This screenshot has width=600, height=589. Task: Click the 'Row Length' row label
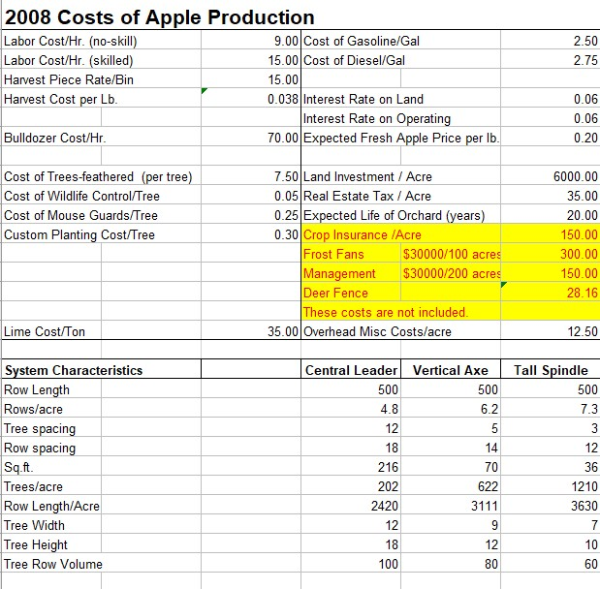click(x=37, y=390)
